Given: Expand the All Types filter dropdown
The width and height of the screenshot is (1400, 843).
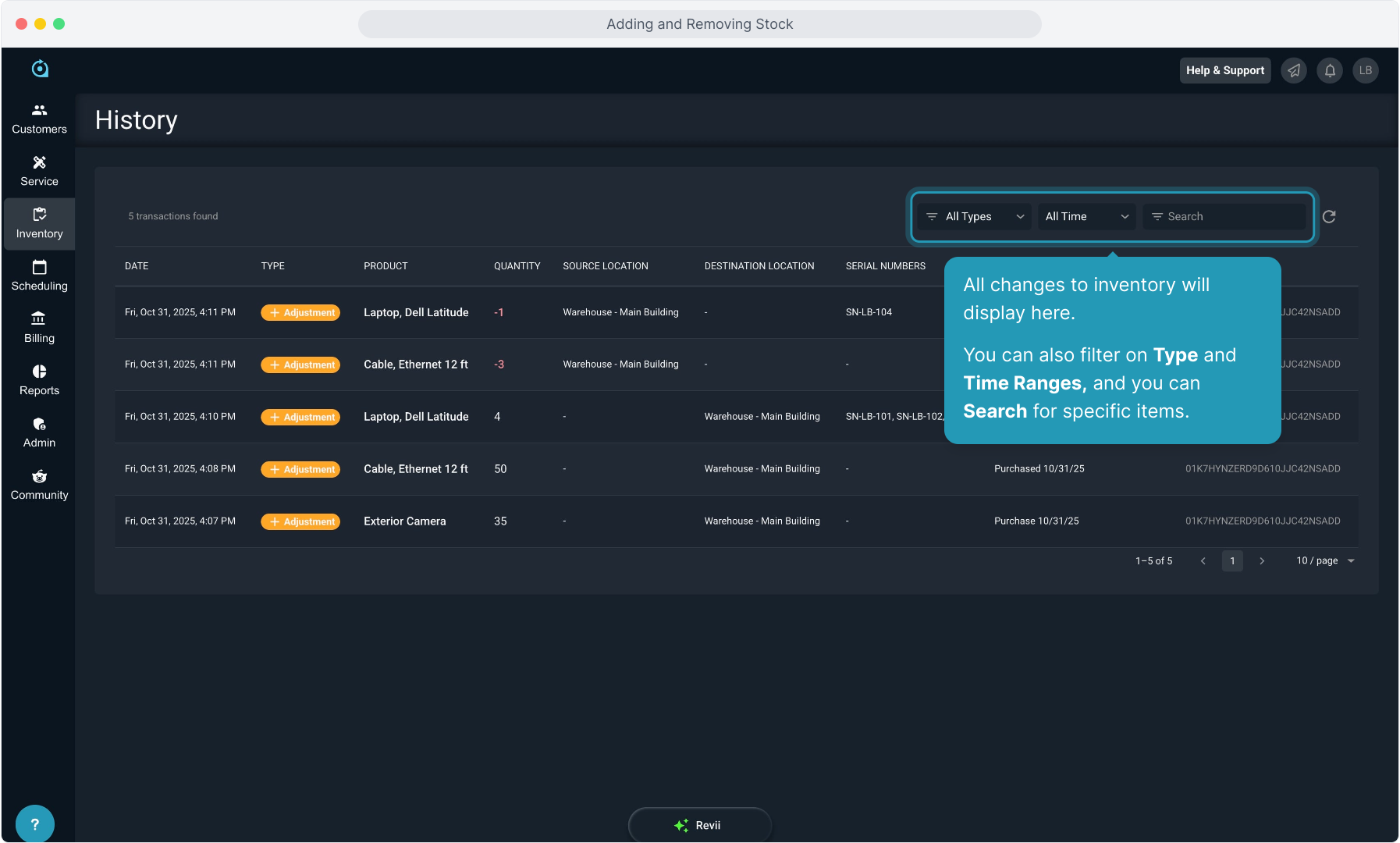Looking at the screenshot, I should click(974, 216).
